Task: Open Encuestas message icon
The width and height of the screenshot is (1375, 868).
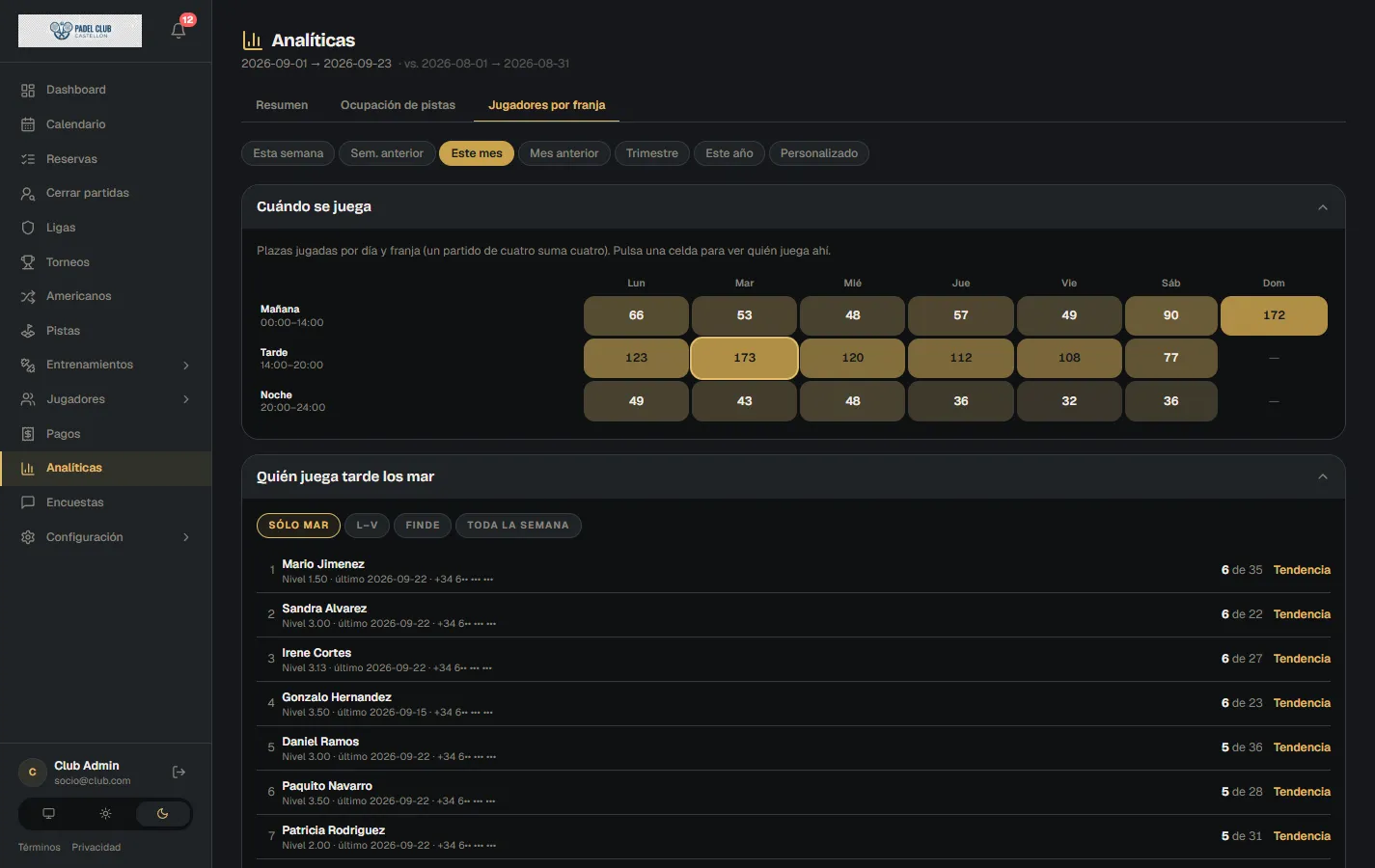Action: [x=28, y=502]
